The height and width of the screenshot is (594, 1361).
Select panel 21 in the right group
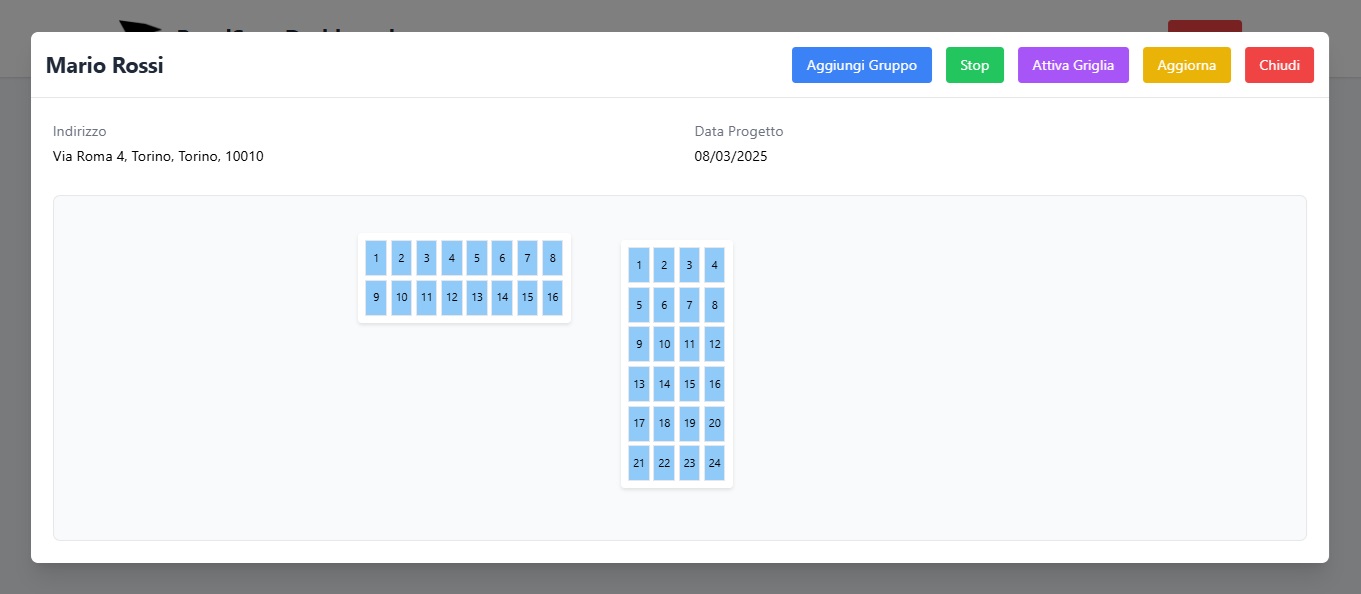[639, 462]
